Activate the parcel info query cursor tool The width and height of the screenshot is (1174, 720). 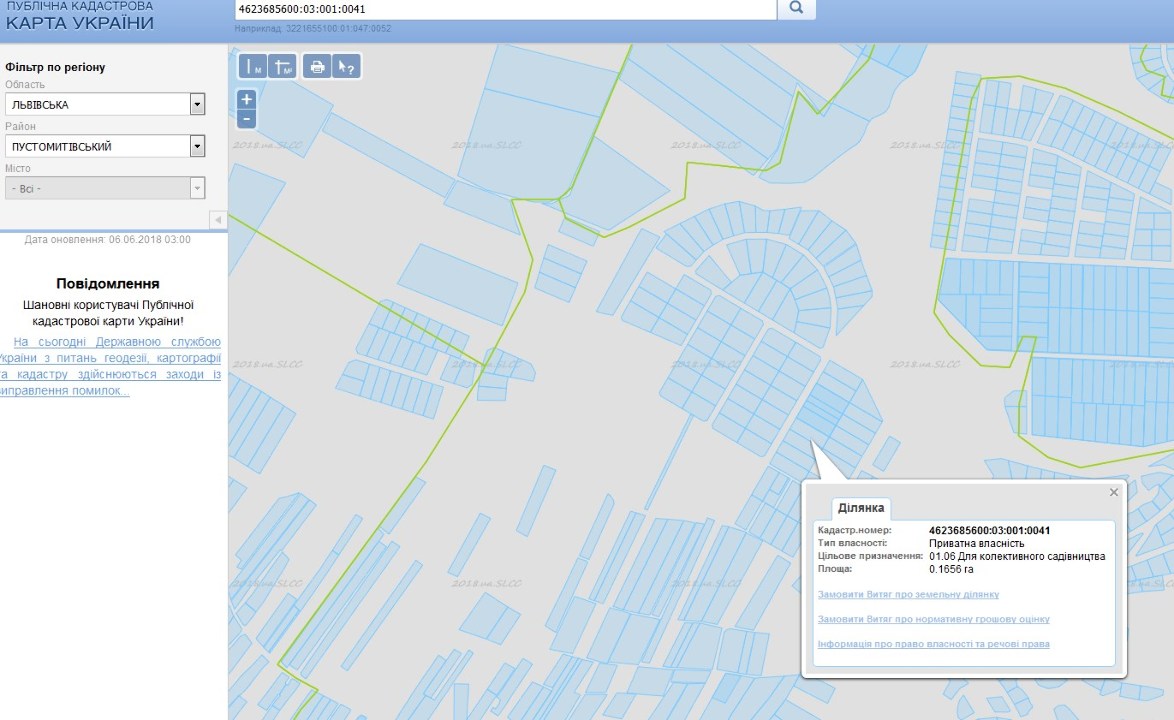point(346,67)
